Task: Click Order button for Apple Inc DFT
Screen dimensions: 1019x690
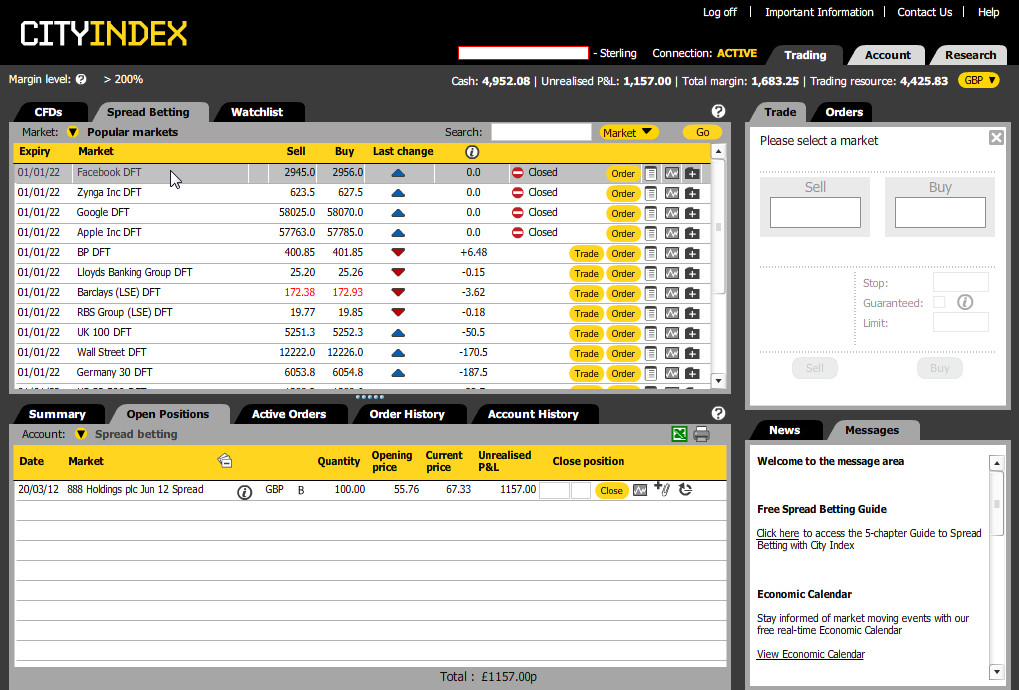Action: pos(623,234)
